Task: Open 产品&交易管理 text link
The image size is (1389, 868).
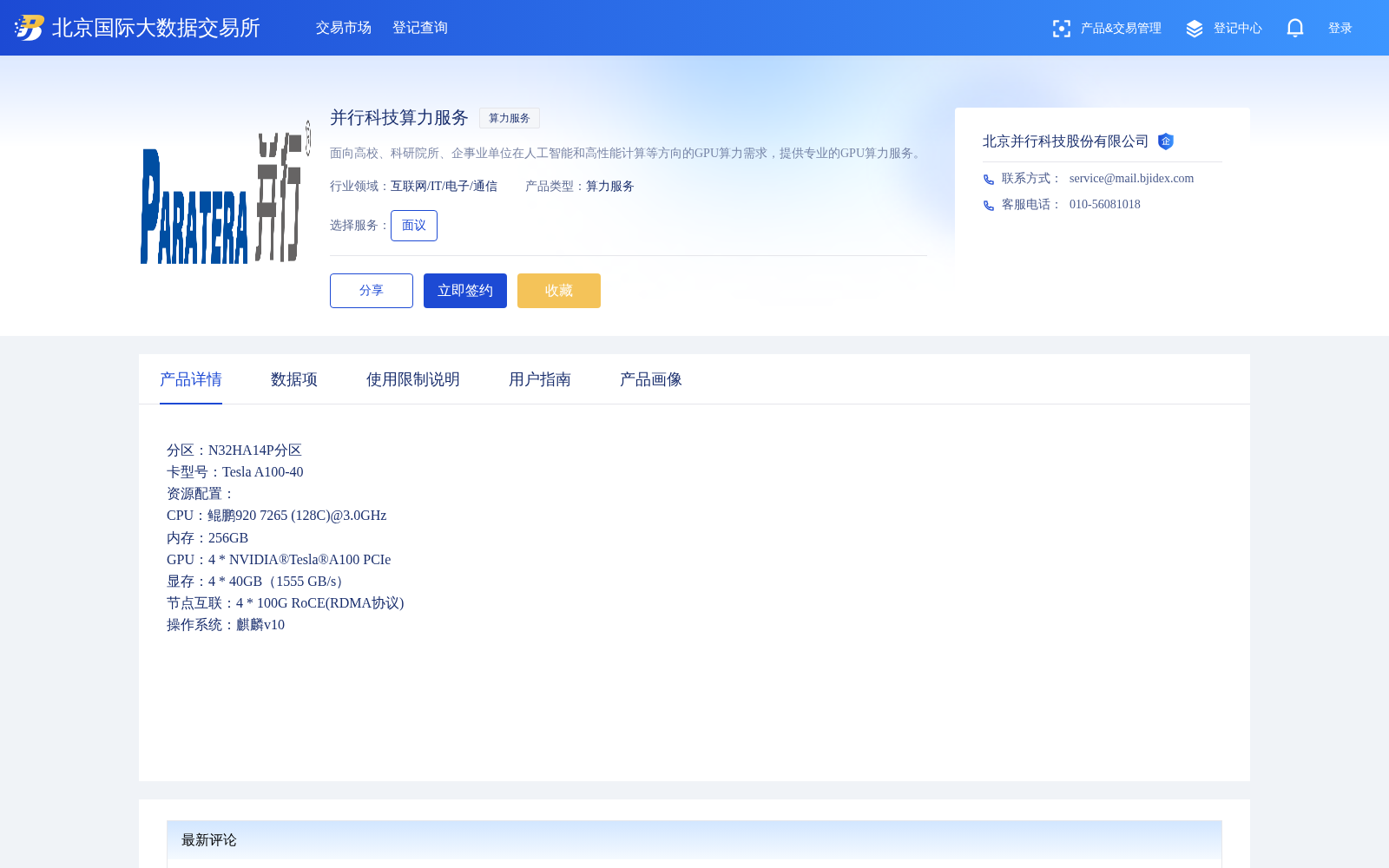Action: point(1121,28)
